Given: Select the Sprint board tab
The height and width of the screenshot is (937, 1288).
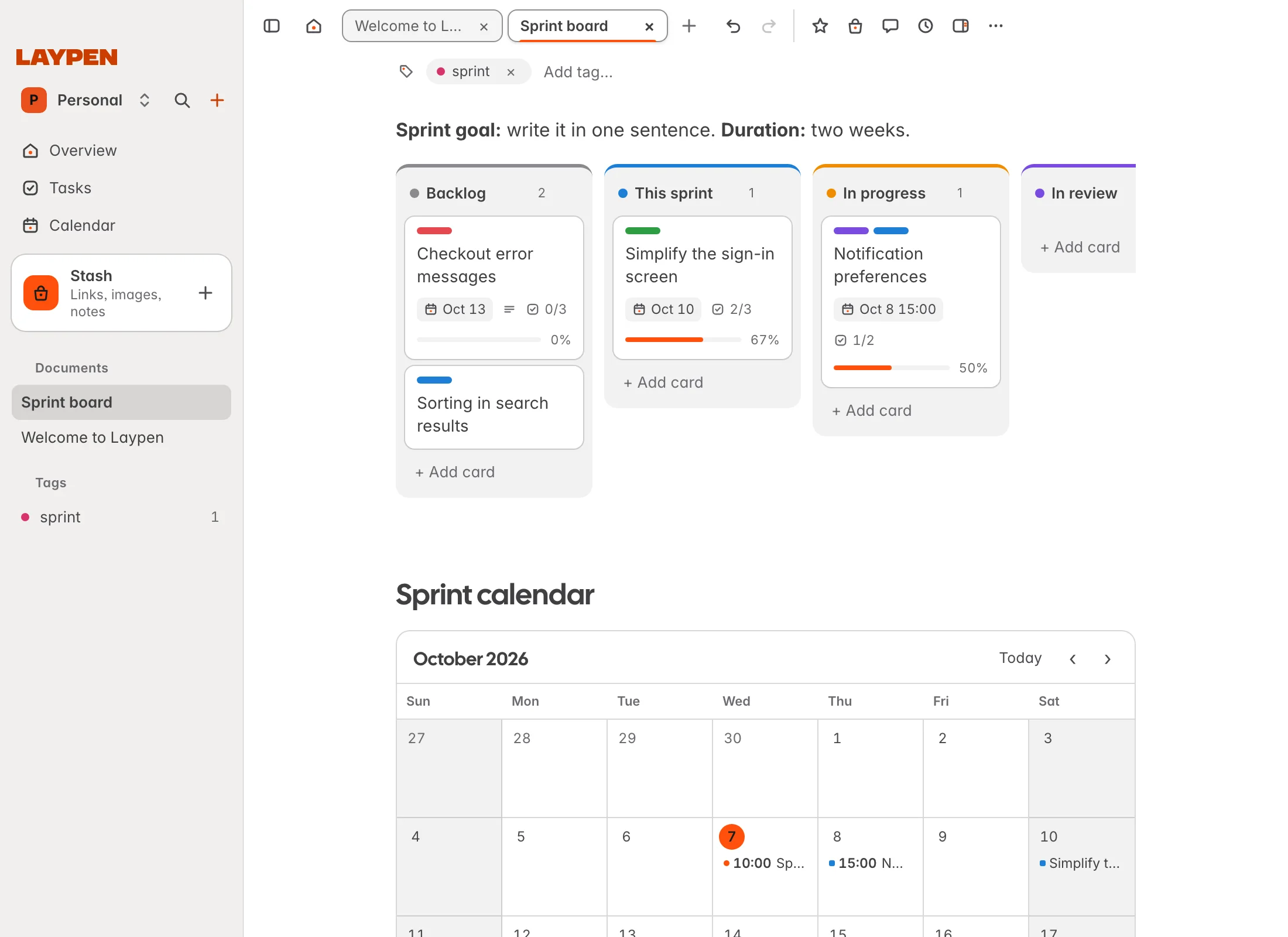Looking at the screenshot, I should [588, 26].
